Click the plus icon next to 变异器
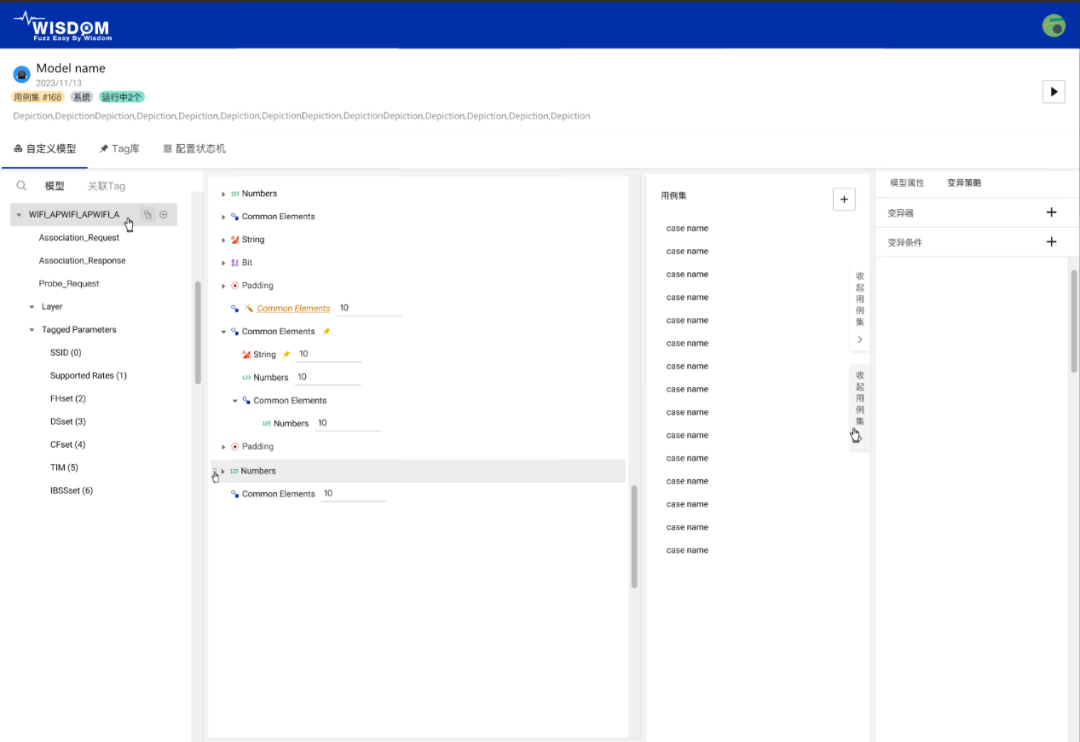1080x742 pixels. [1051, 212]
